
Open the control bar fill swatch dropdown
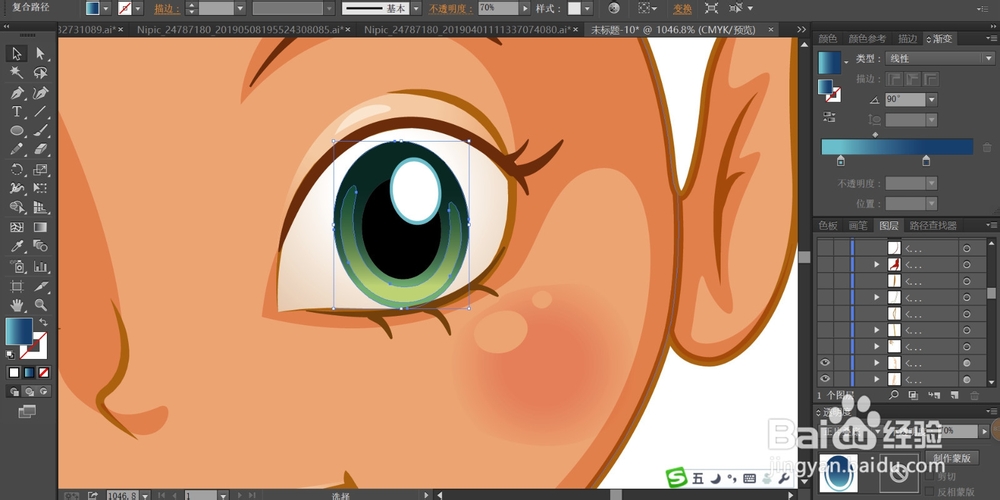[106, 8]
